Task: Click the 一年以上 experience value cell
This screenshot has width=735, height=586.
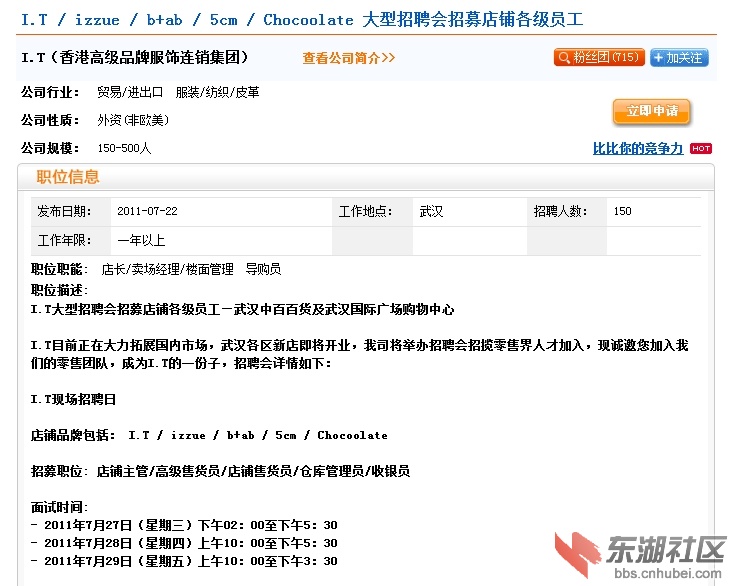Action: point(141,240)
